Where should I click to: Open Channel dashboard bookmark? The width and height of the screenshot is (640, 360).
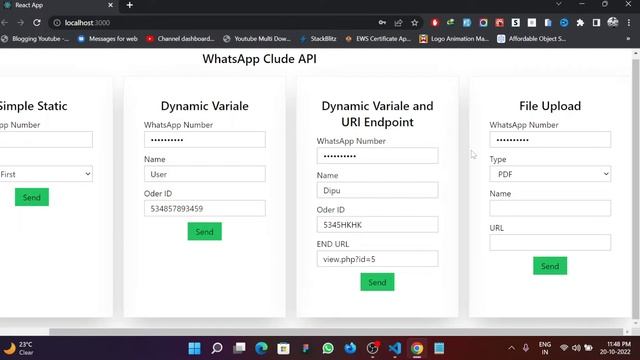pyautogui.click(x=180, y=39)
